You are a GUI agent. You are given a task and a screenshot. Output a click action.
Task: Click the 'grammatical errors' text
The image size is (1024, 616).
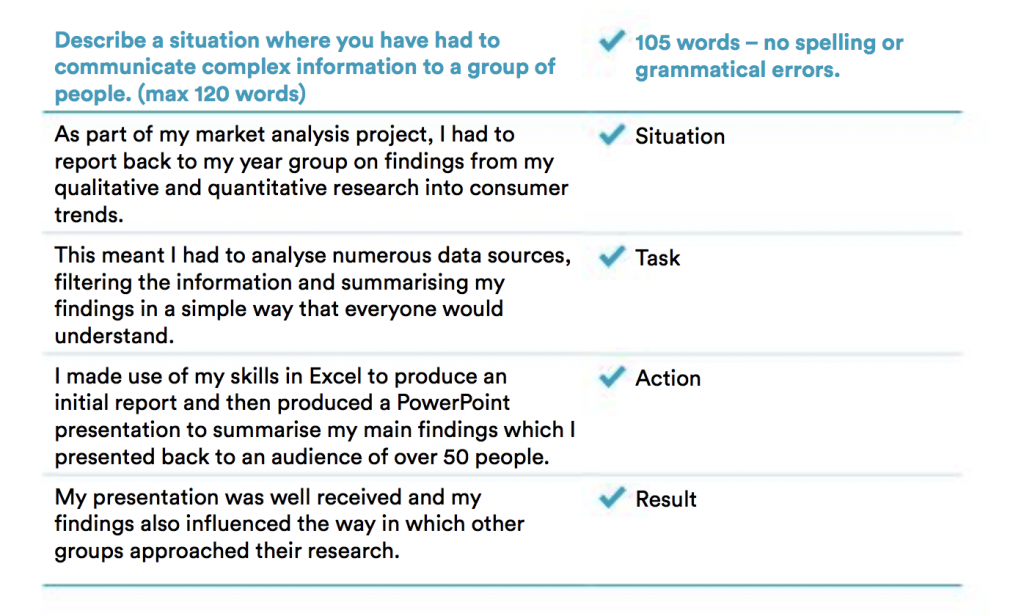(737, 71)
